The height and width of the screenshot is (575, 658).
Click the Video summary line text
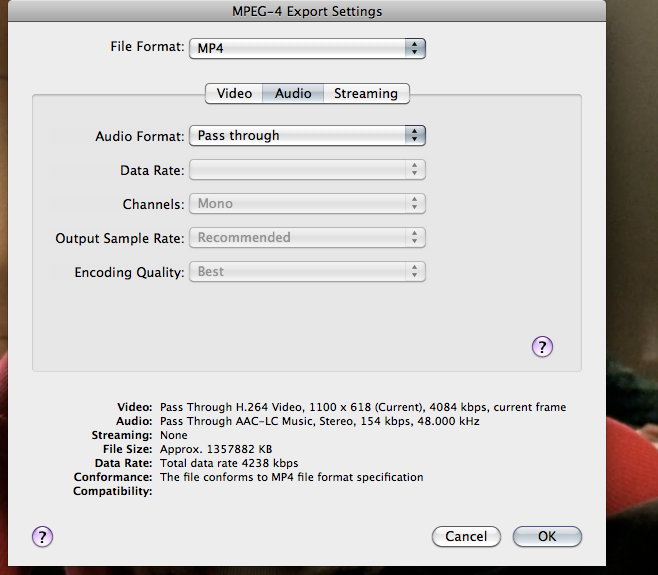click(363, 407)
